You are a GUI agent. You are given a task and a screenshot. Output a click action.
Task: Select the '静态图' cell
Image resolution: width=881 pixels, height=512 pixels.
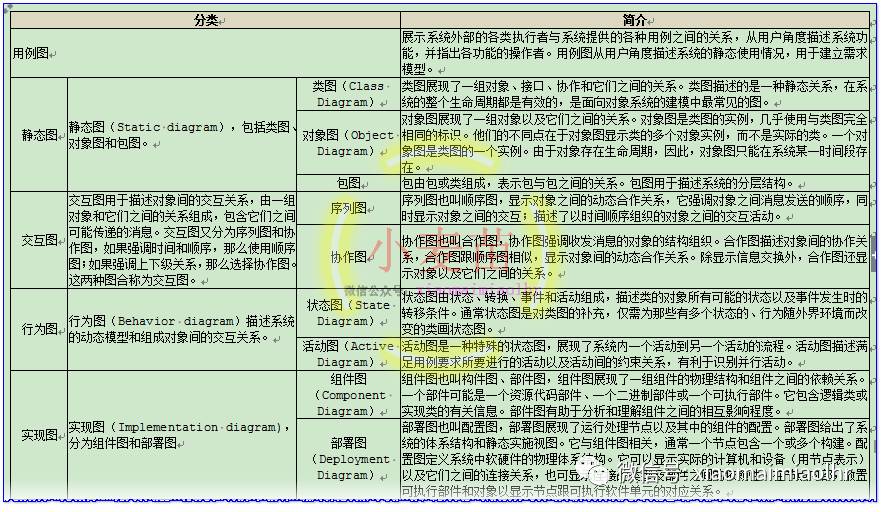(x=39, y=135)
